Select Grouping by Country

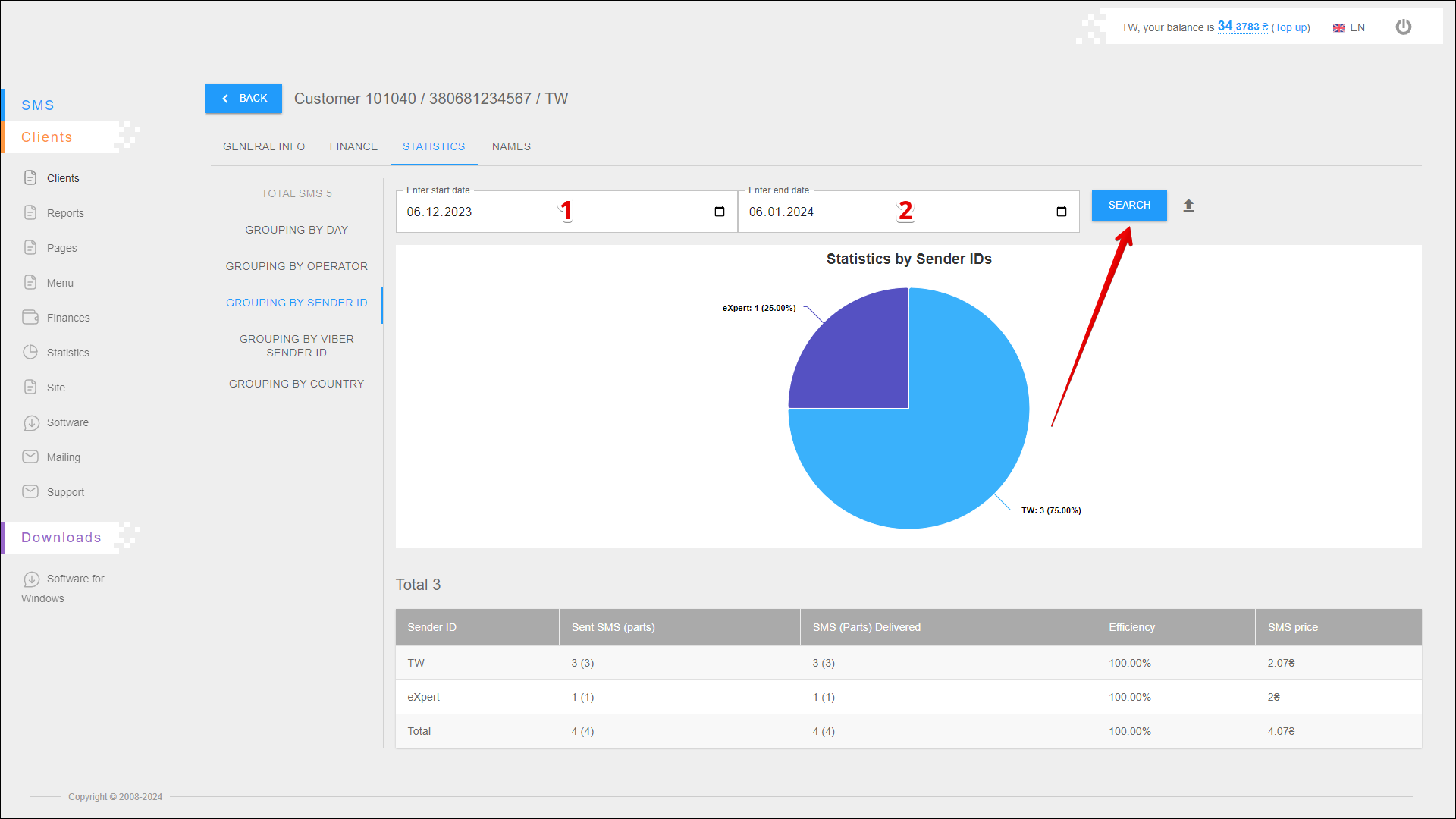(297, 384)
